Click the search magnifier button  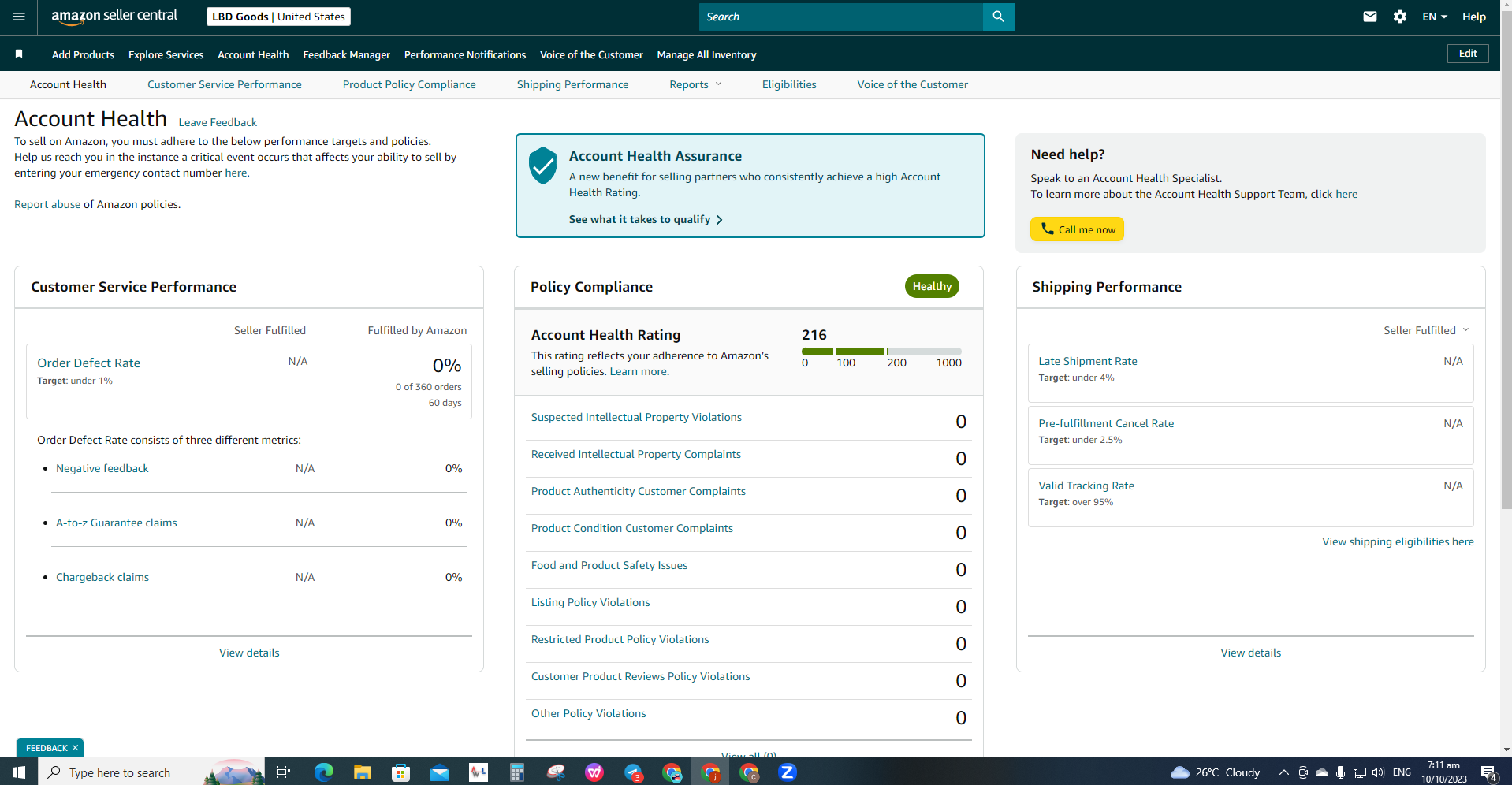[998, 17]
